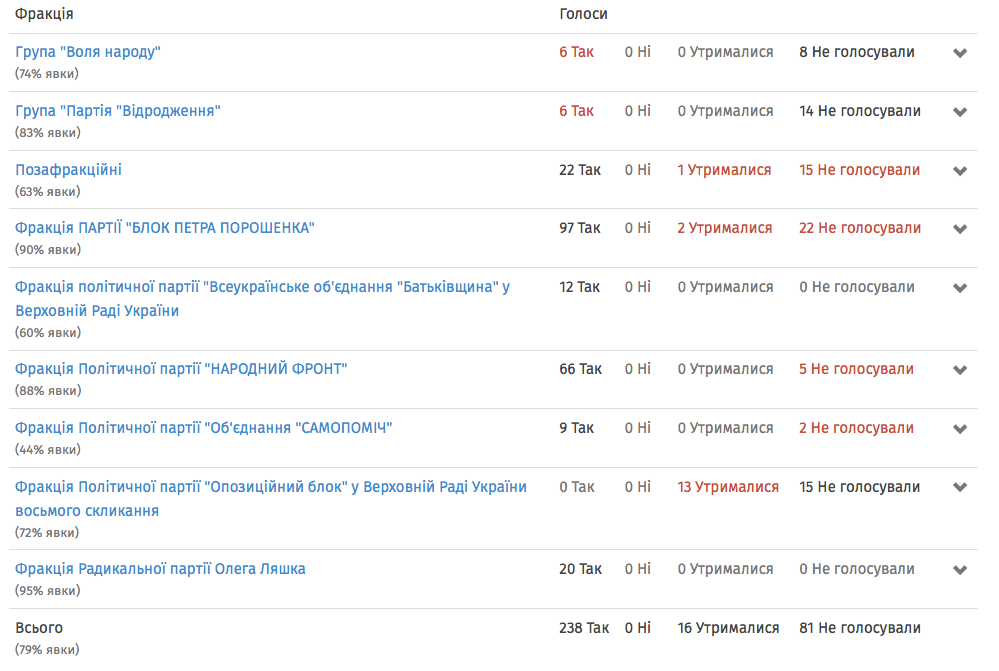Open the Радикальна партія Олега Ляшка link
Image resolution: width=999 pixels, height=671 pixels.
click(160, 569)
